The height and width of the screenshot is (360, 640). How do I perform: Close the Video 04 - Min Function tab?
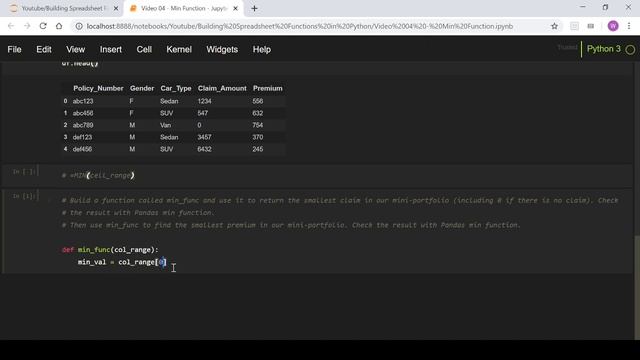pyautogui.click(x=236, y=9)
